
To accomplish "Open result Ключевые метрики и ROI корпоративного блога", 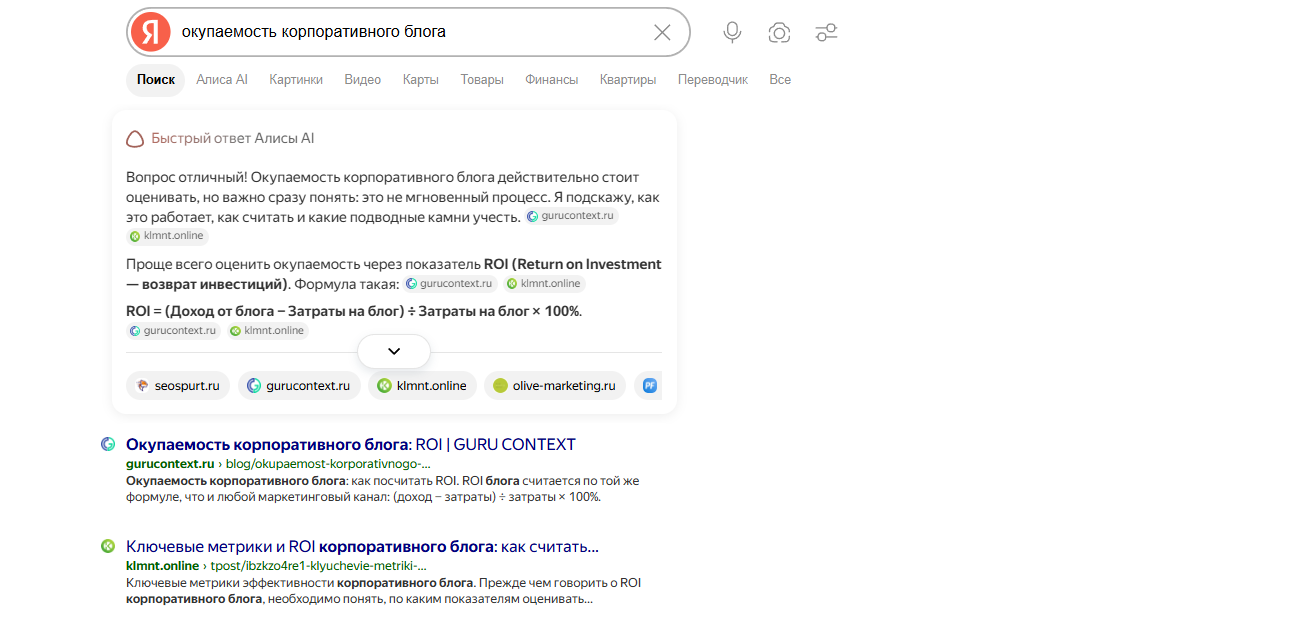I will (x=362, y=547).
